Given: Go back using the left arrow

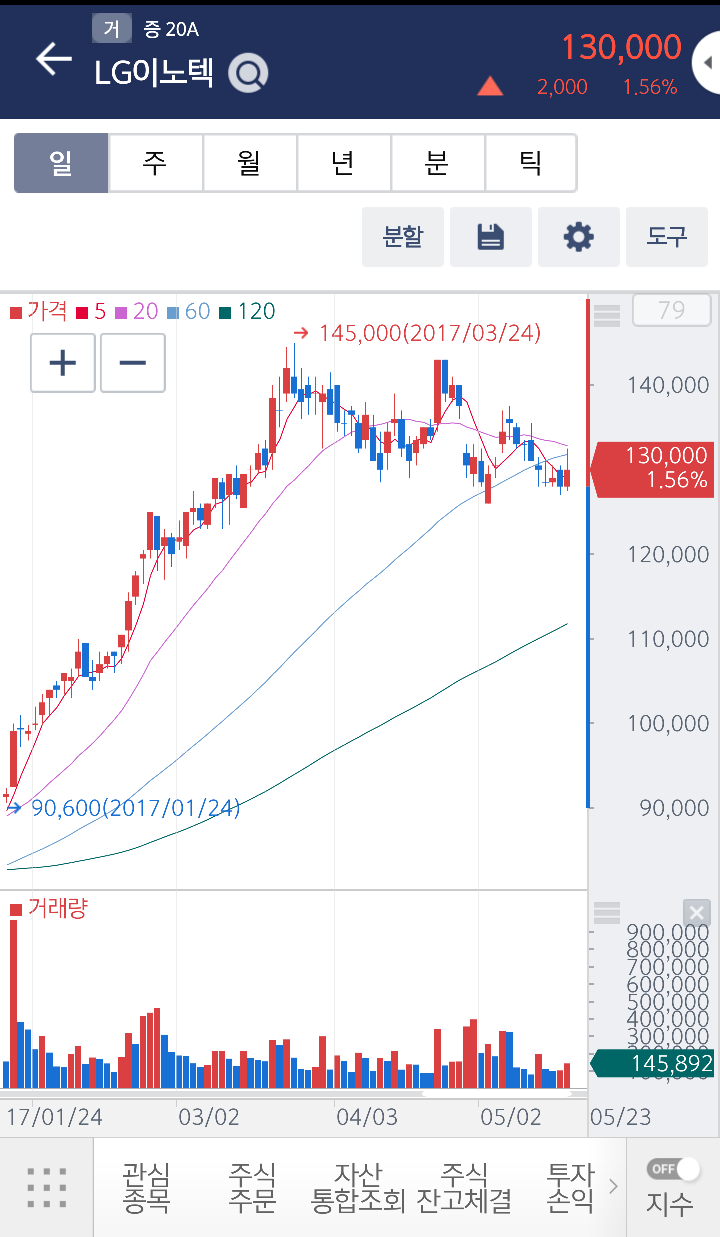Looking at the screenshot, I should 54,59.
